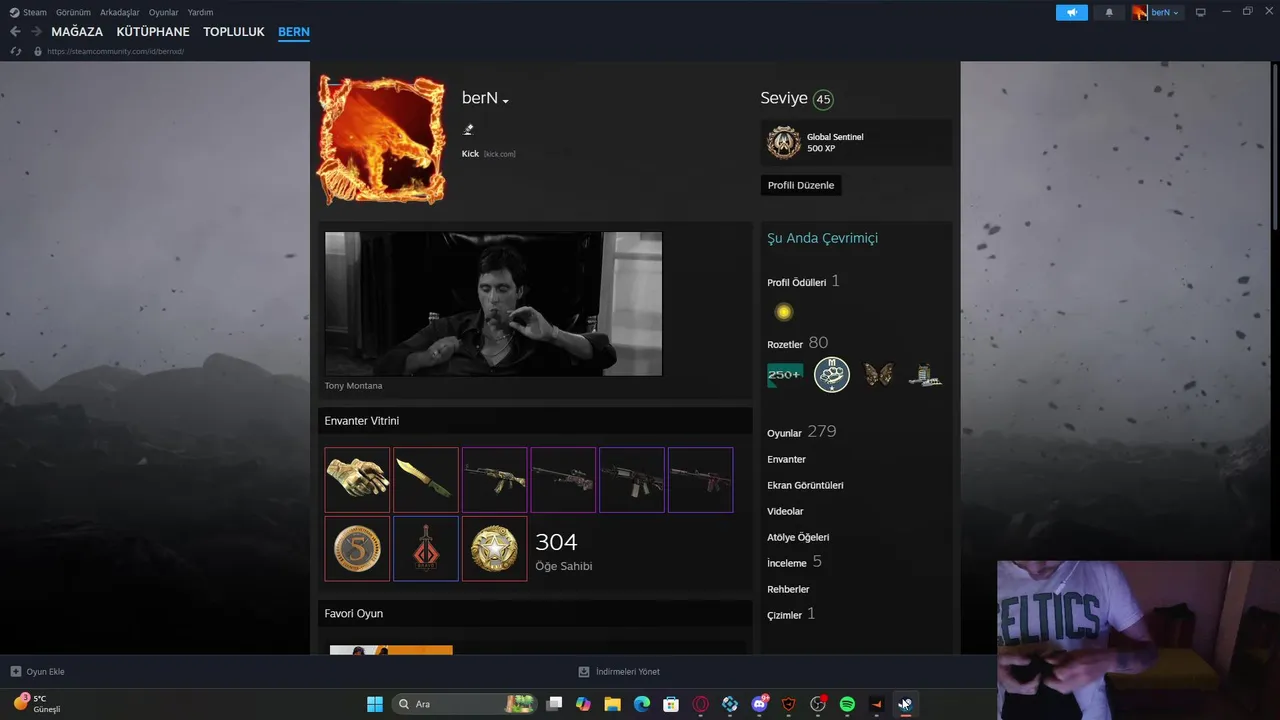This screenshot has width=1280, height=720.
Task: Open the gloves item in the showcase
Action: 357,480
